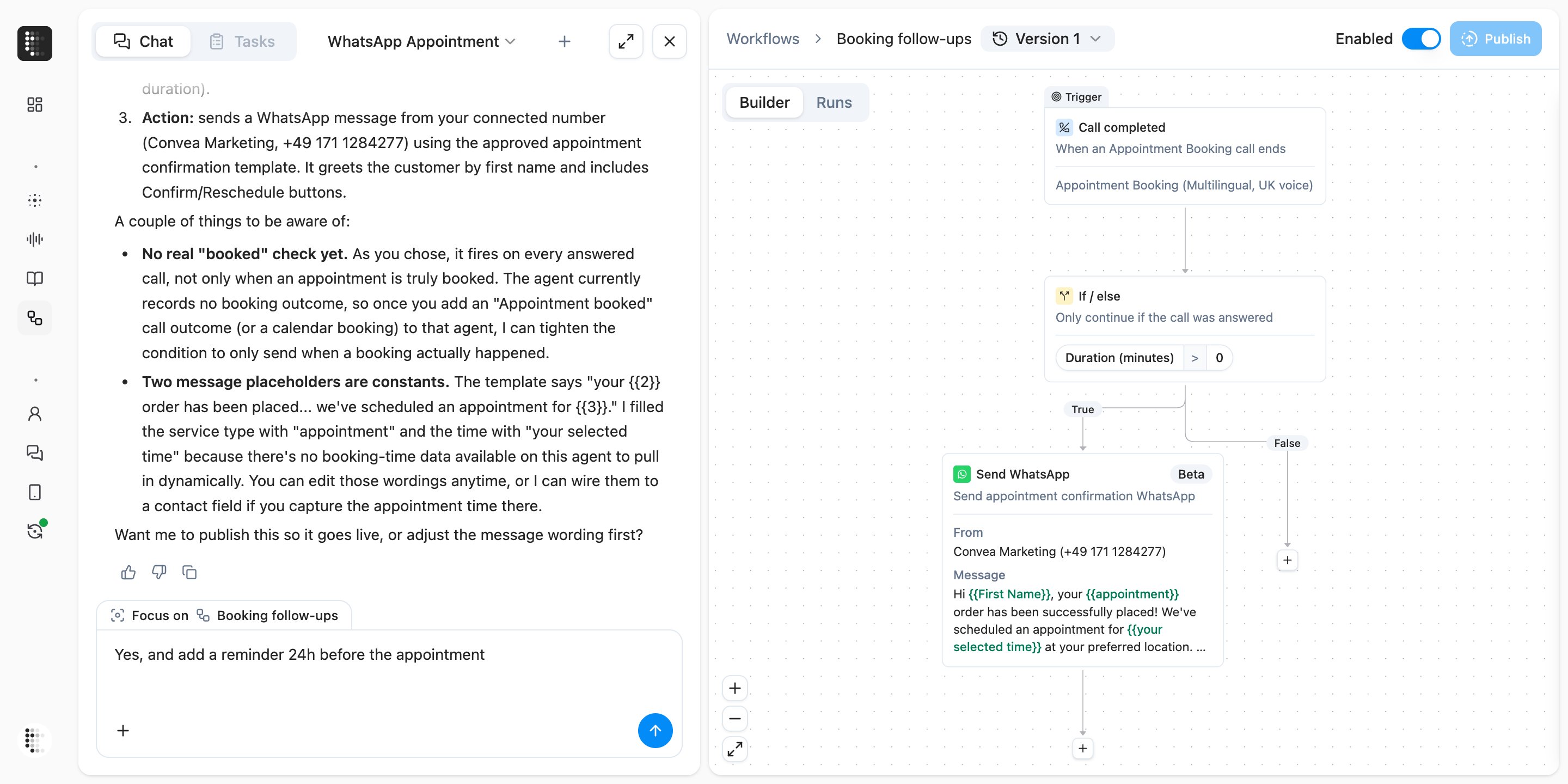Click 'Only continue if the call was answered'
Image resolution: width=1568 pixels, height=784 pixels.
[1164, 318]
